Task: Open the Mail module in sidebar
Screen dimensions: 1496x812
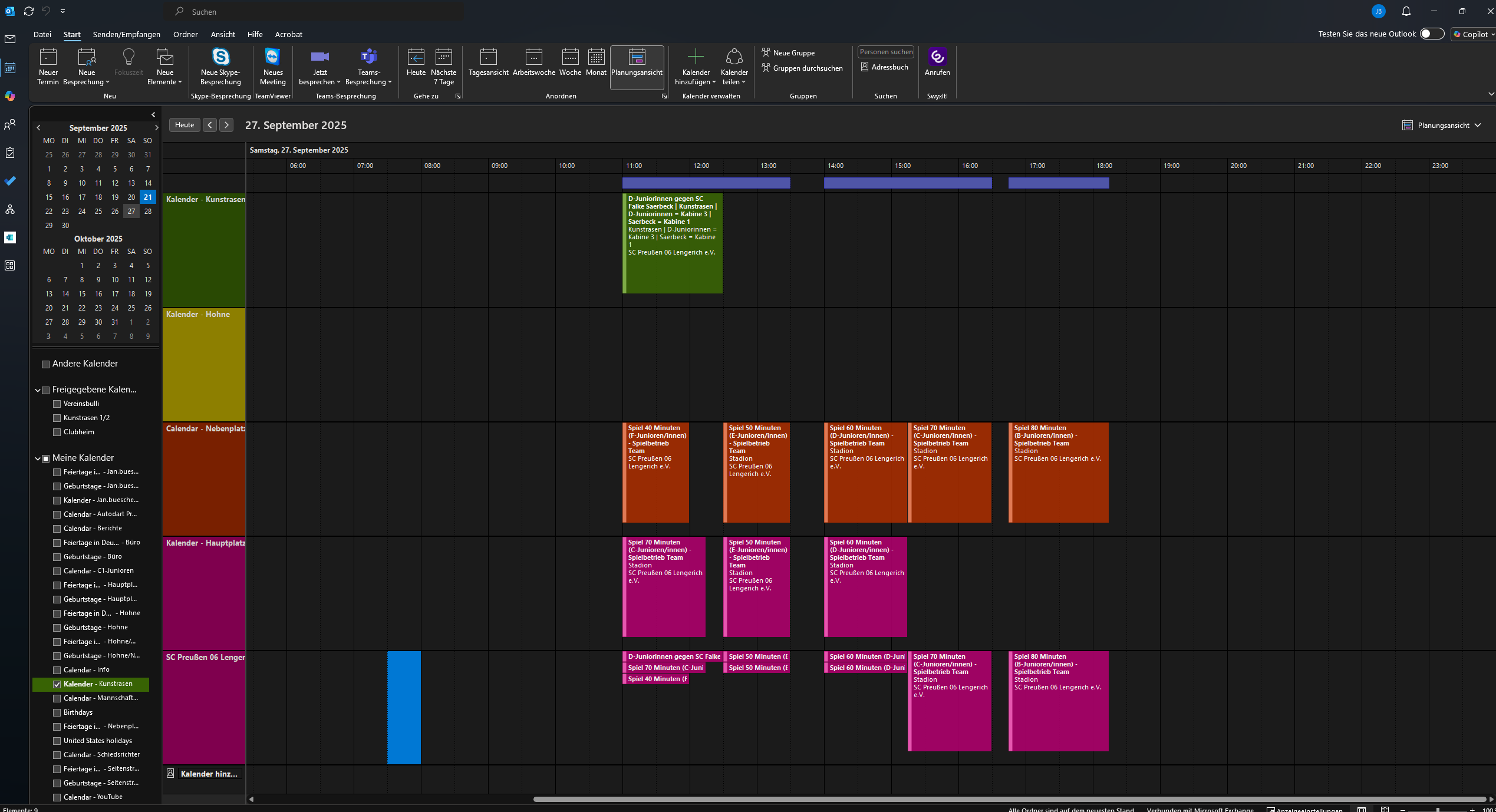Action: pyautogui.click(x=10, y=39)
